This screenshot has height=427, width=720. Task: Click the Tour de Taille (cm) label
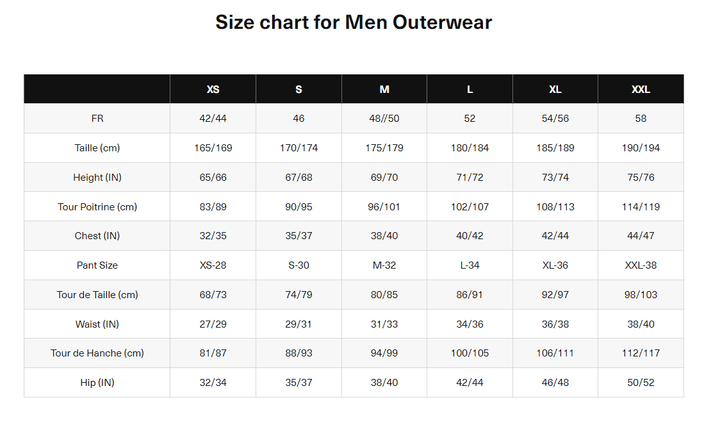coord(97,295)
